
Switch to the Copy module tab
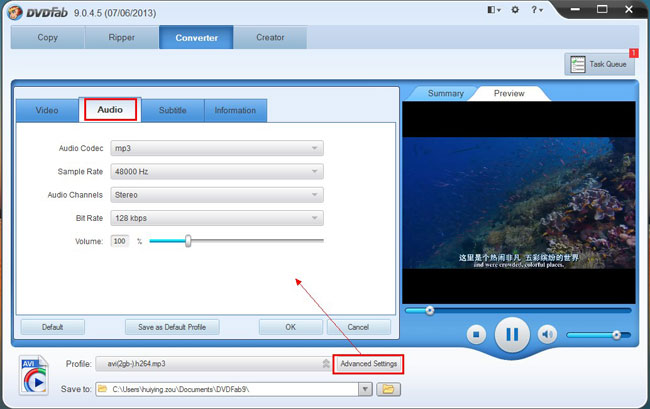tap(48, 37)
